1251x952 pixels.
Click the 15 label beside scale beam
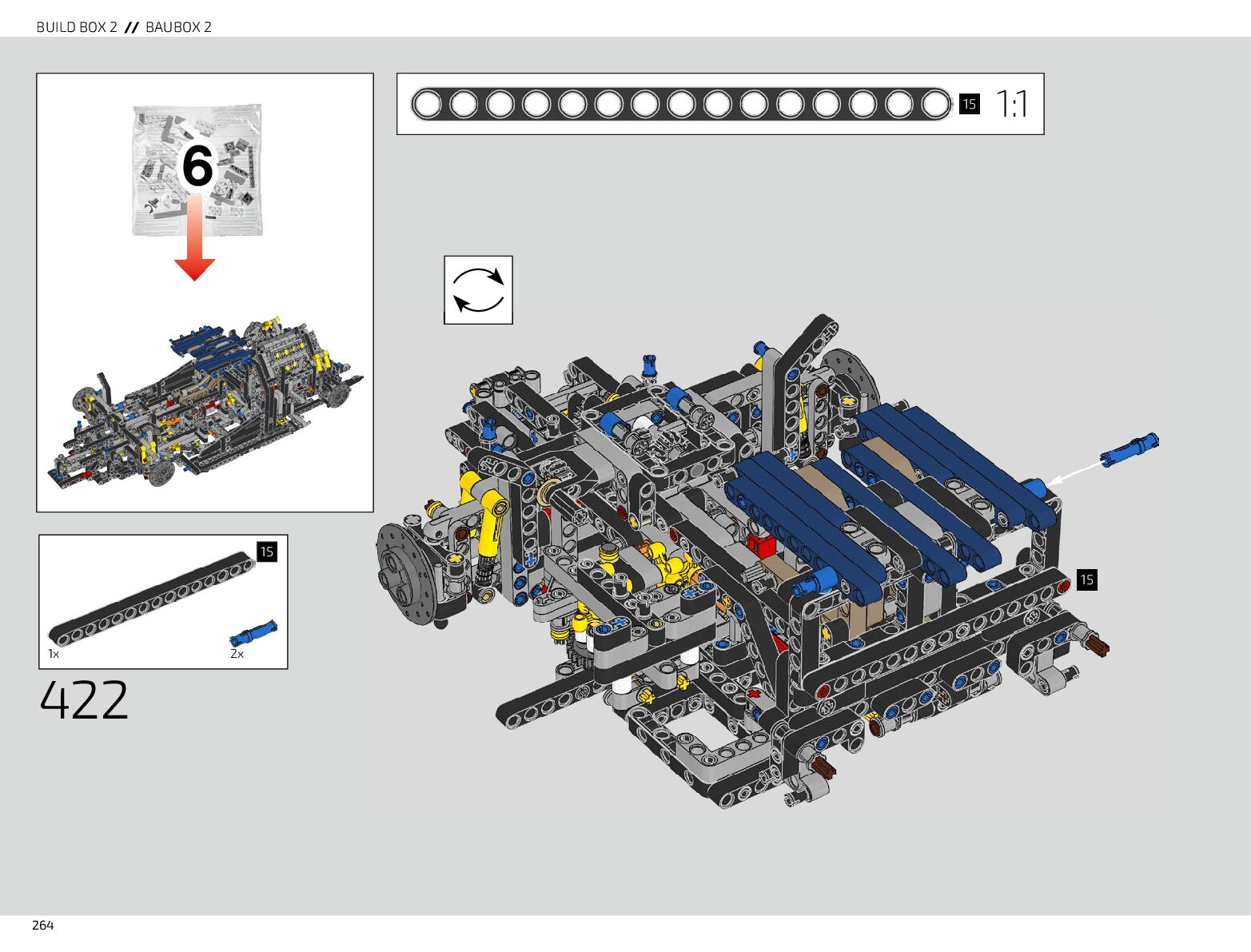[x=969, y=104]
